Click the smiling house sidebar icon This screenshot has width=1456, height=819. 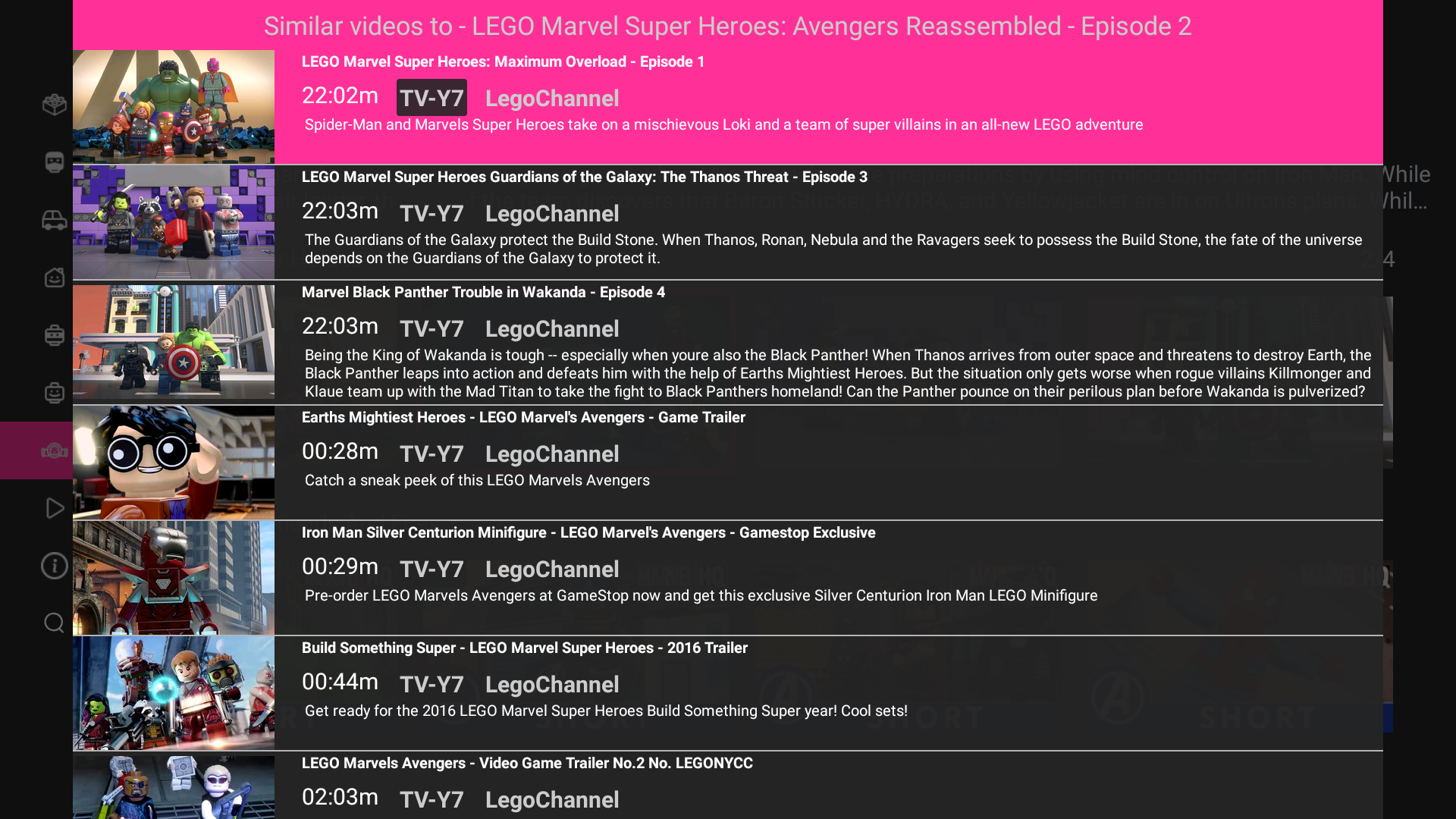[54, 278]
